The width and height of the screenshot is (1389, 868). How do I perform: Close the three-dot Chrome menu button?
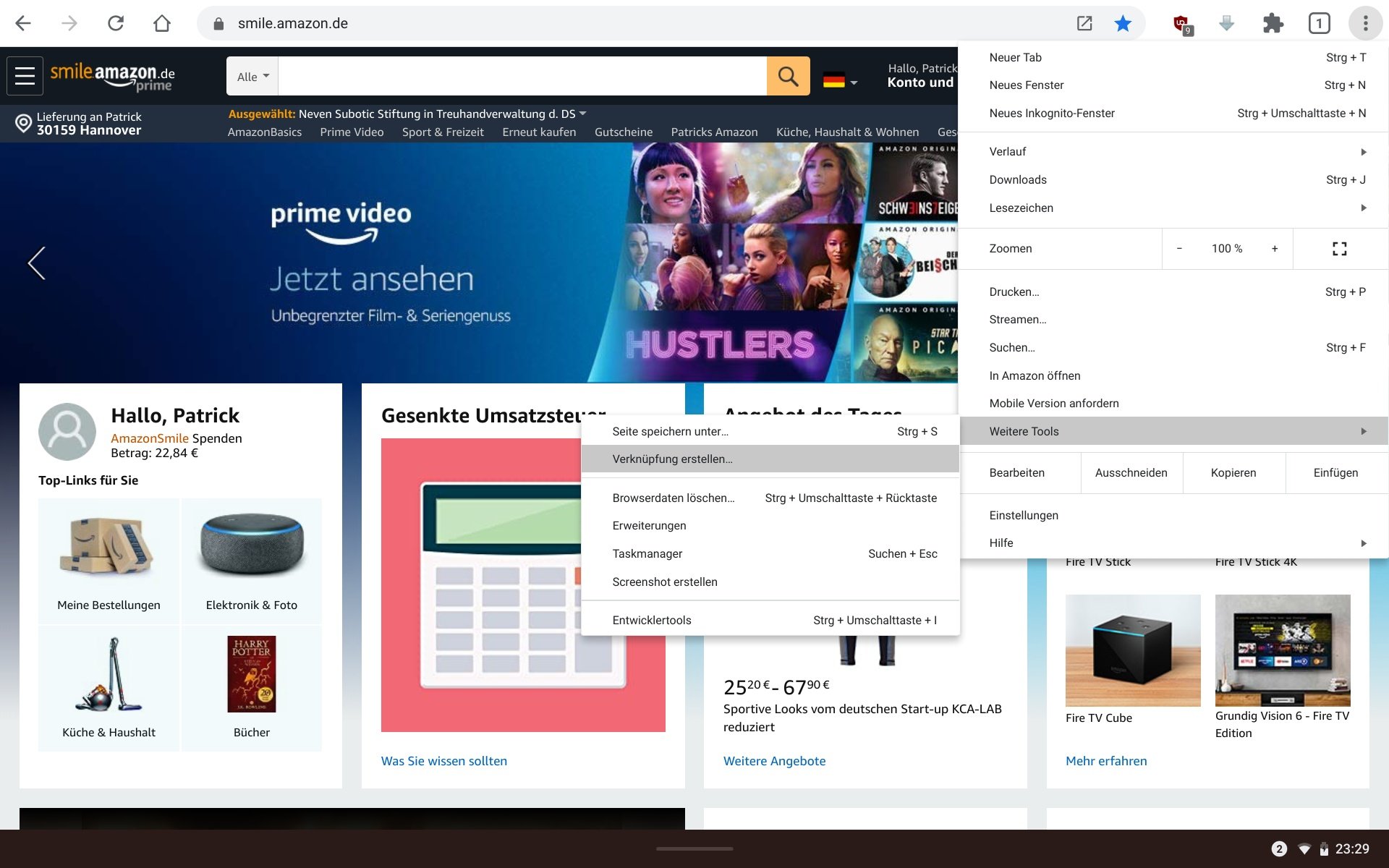tap(1366, 23)
